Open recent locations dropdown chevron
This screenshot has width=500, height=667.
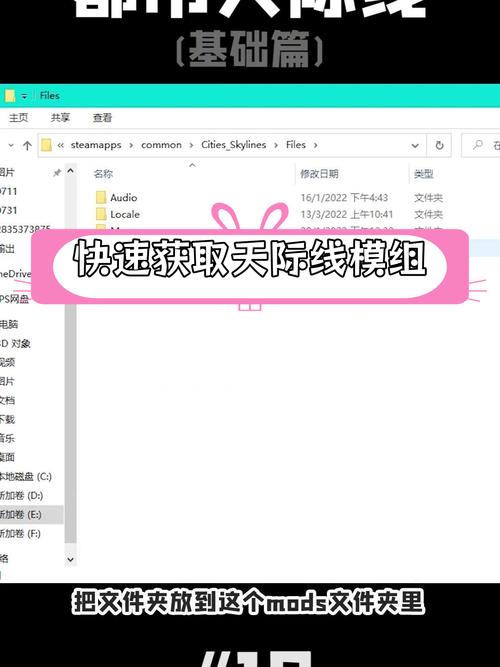(11, 145)
